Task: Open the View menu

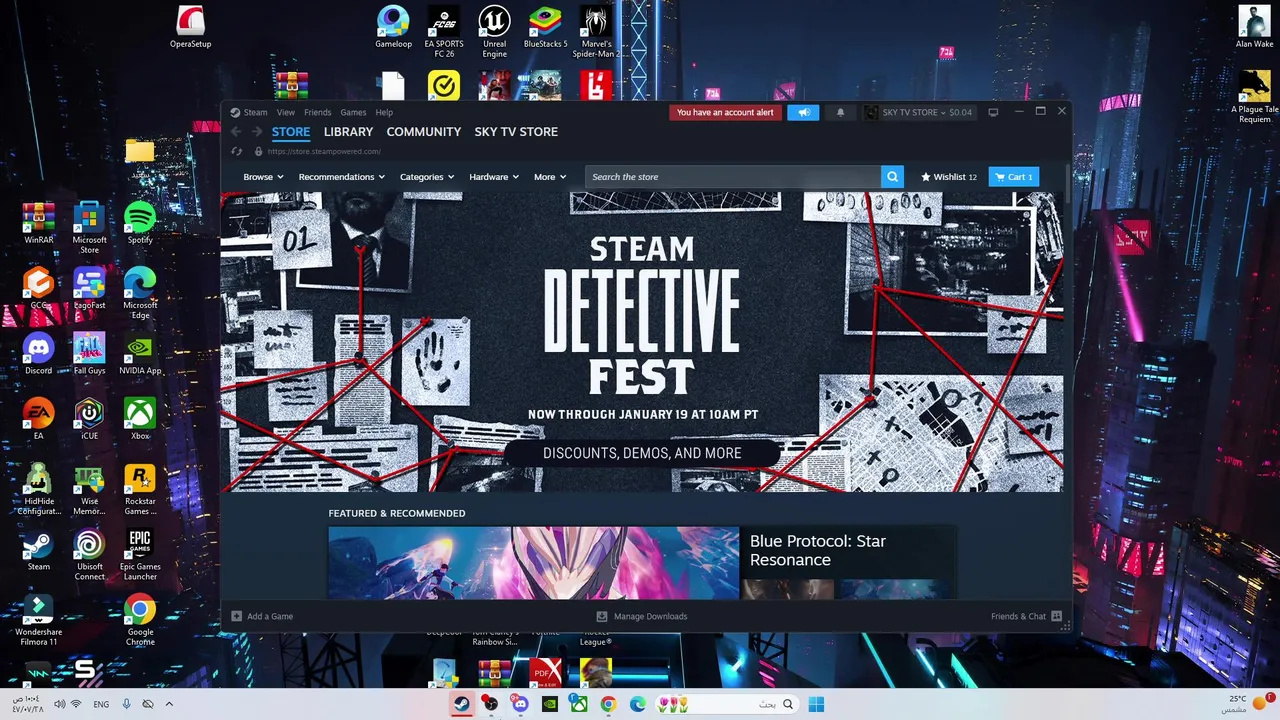Action: (x=285, y=112)
